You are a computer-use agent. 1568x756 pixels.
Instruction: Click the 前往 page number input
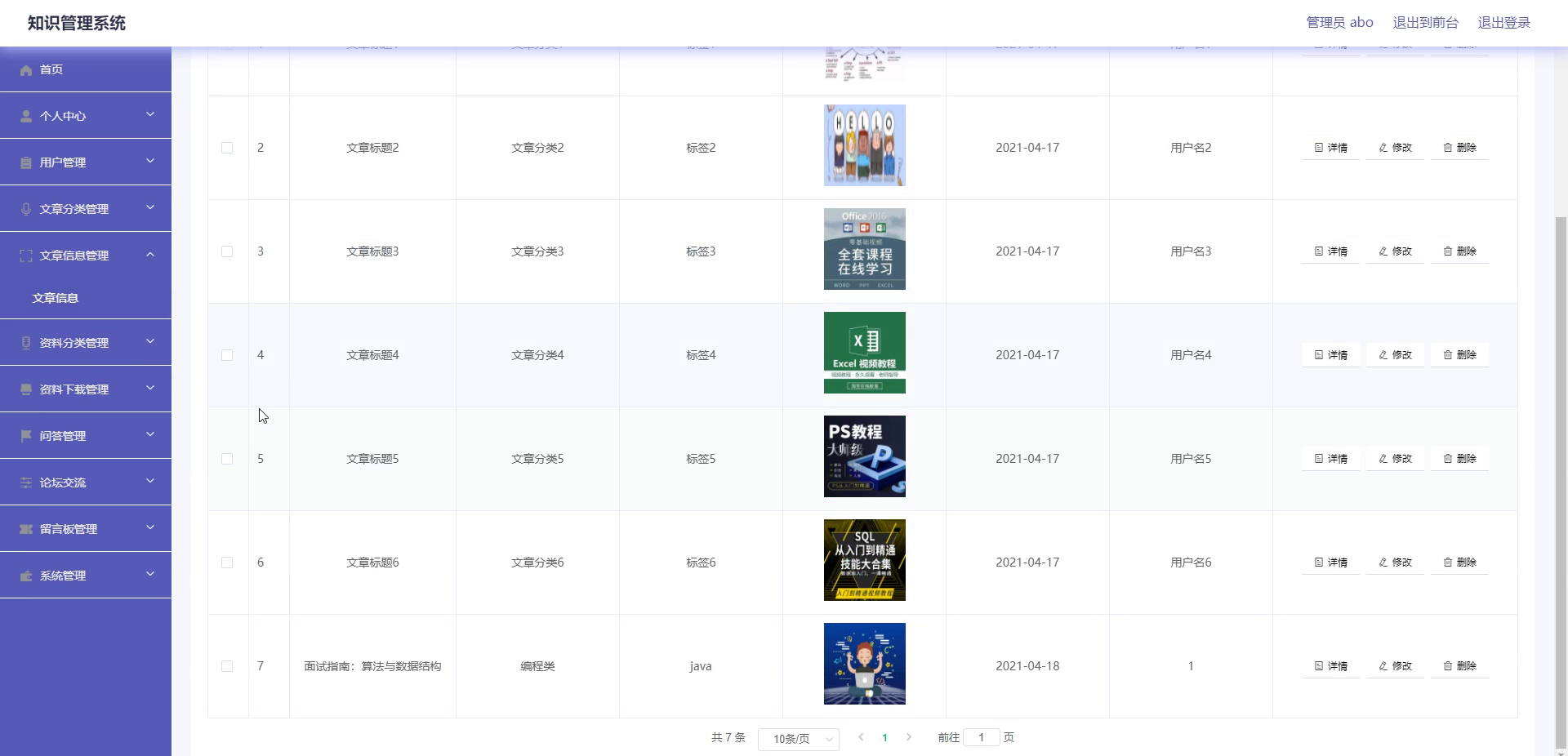point(982,737)
